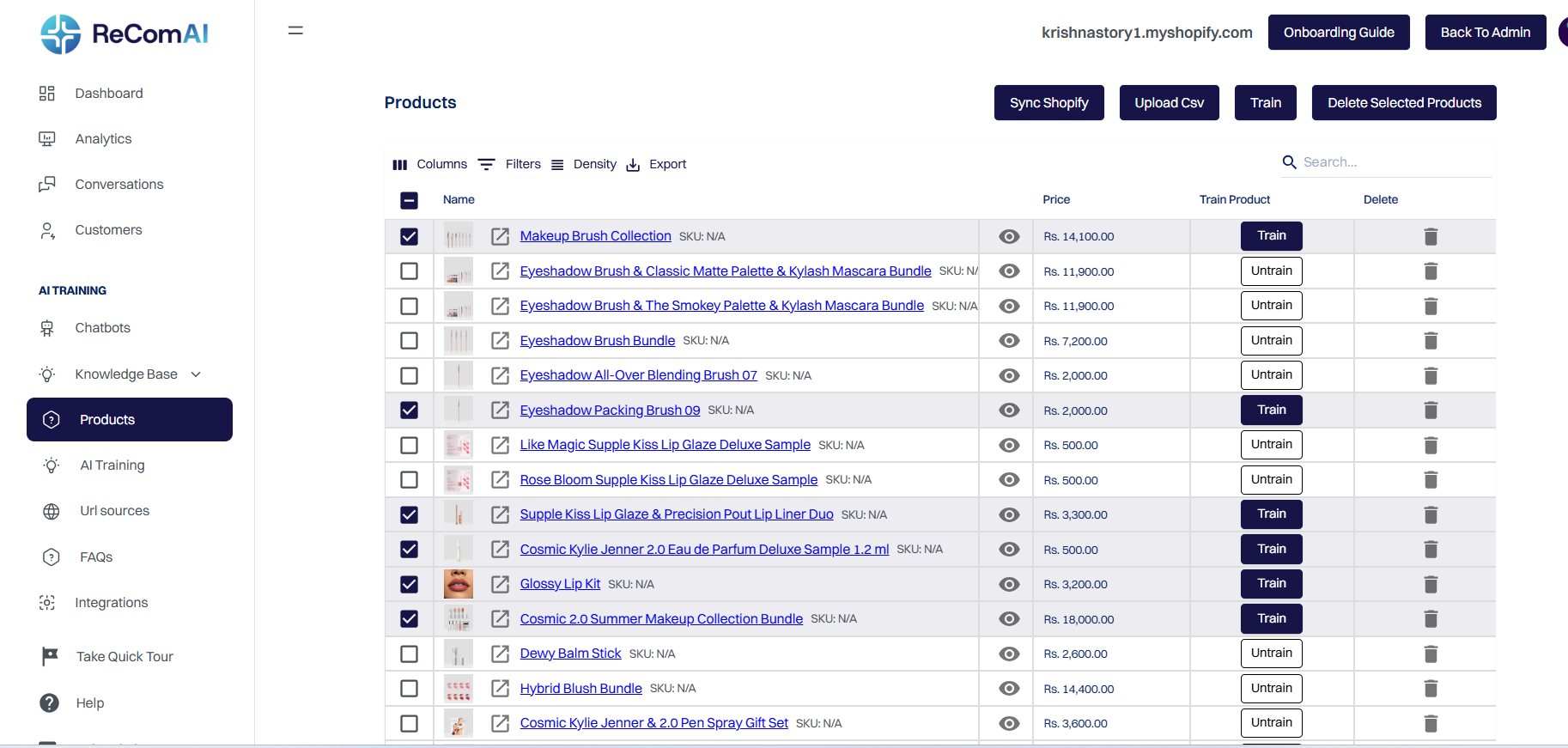Expand the Knowledge Base section chevron
The height and width of the screenshot is (748, 1568).
pyautogui.click(x=196, y=374)
